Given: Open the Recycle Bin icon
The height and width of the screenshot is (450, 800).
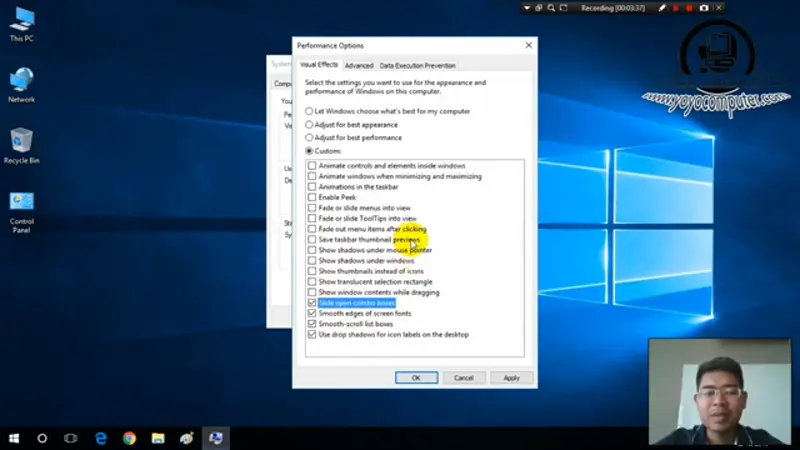Looking at the screenshot, I should tap(21, 146).
